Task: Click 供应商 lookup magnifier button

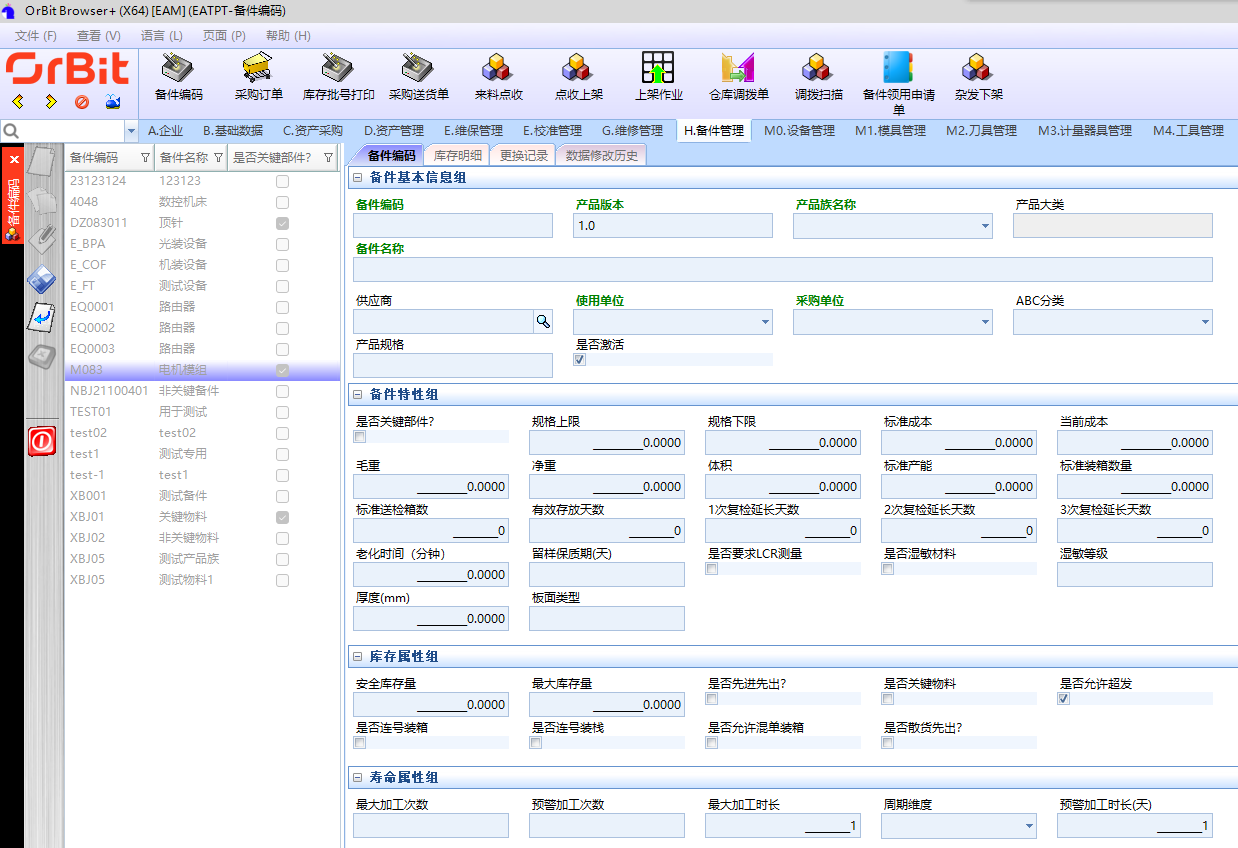Action: [x=543, y=321]
